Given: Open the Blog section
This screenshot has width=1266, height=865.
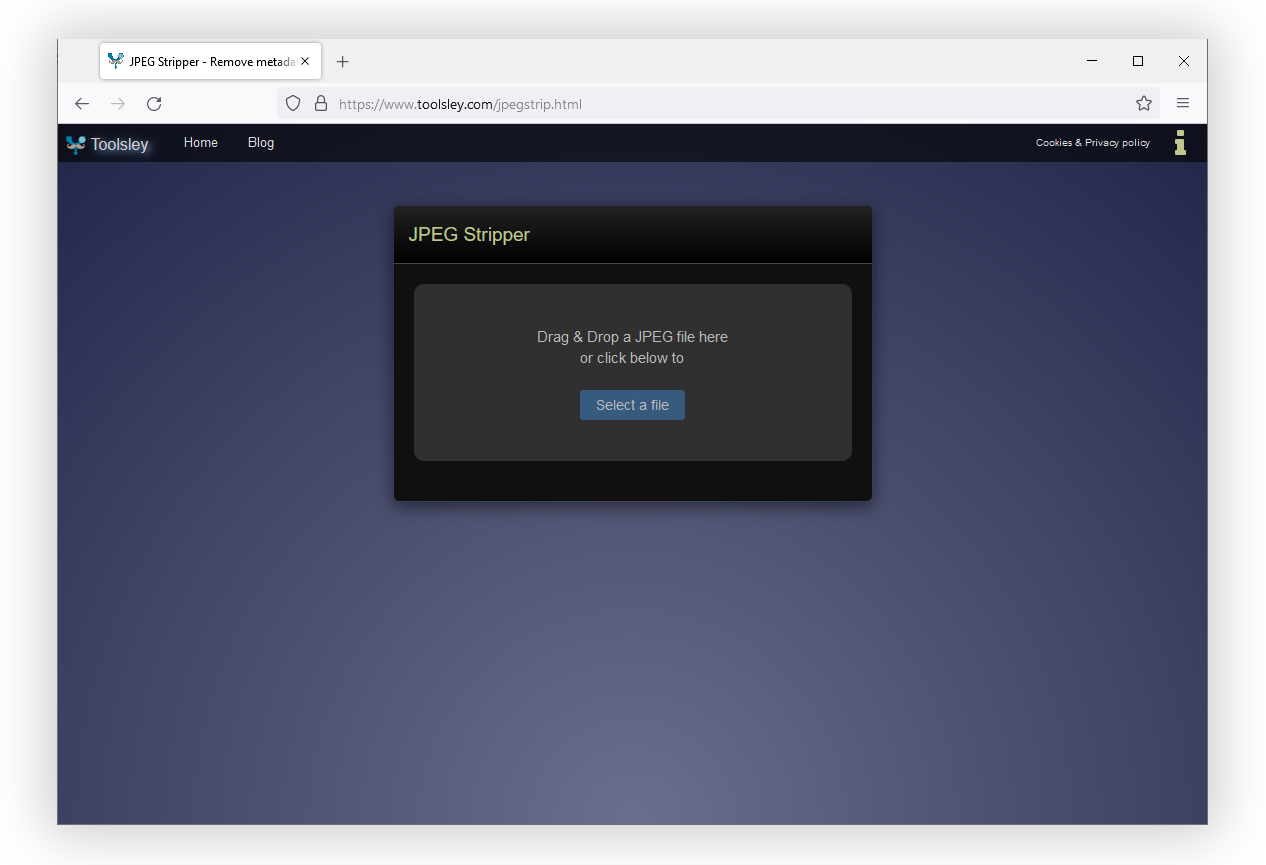Looking at the screenshot, I should point(260,142).
